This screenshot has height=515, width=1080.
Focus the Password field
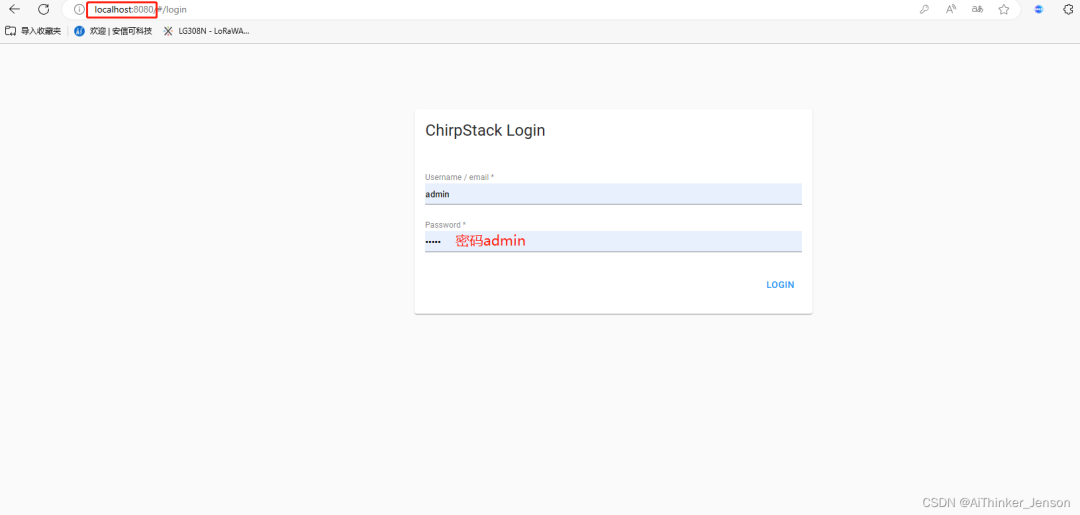613,242
